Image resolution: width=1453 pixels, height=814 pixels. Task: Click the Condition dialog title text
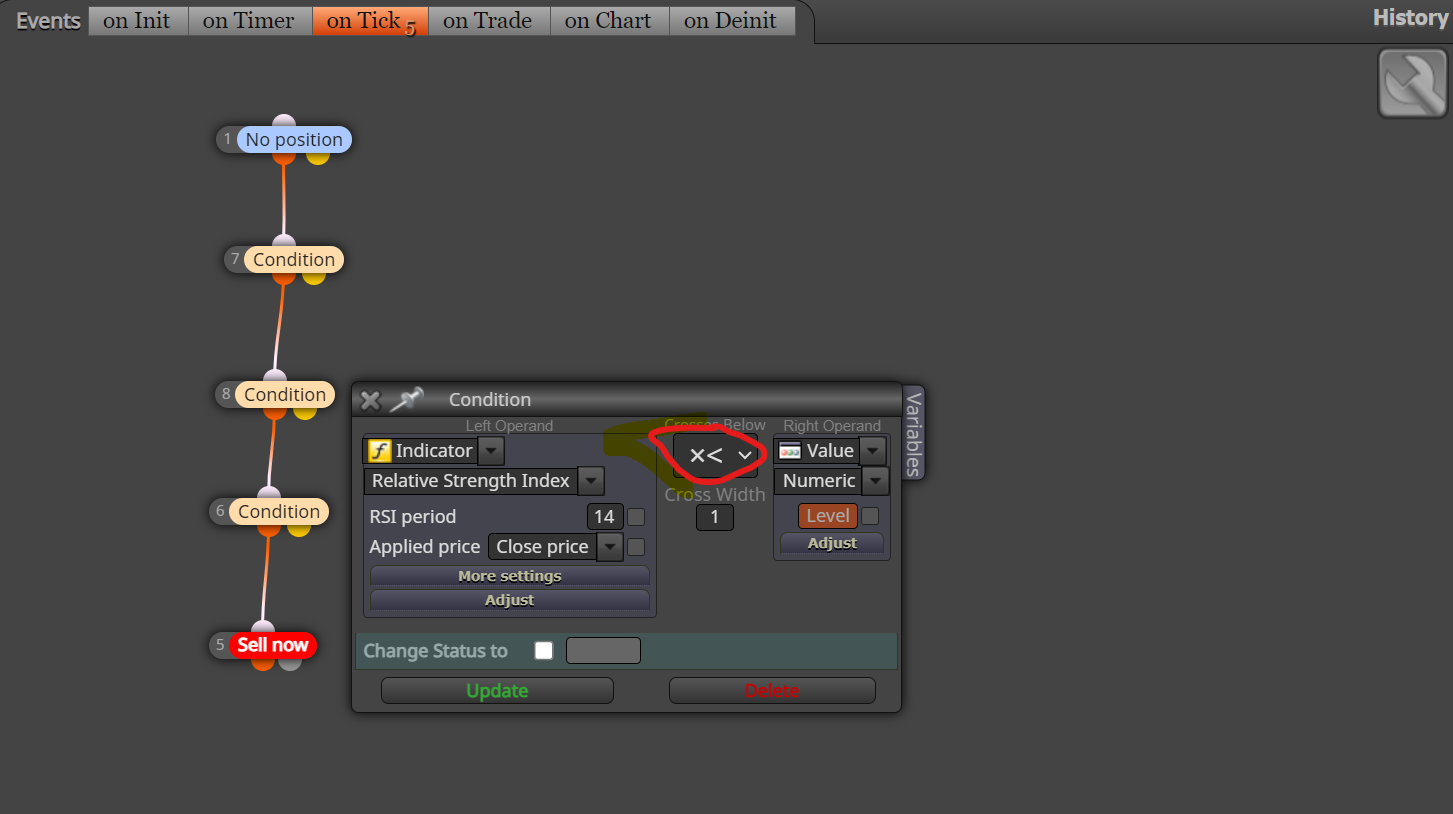(x=490, y=400)
